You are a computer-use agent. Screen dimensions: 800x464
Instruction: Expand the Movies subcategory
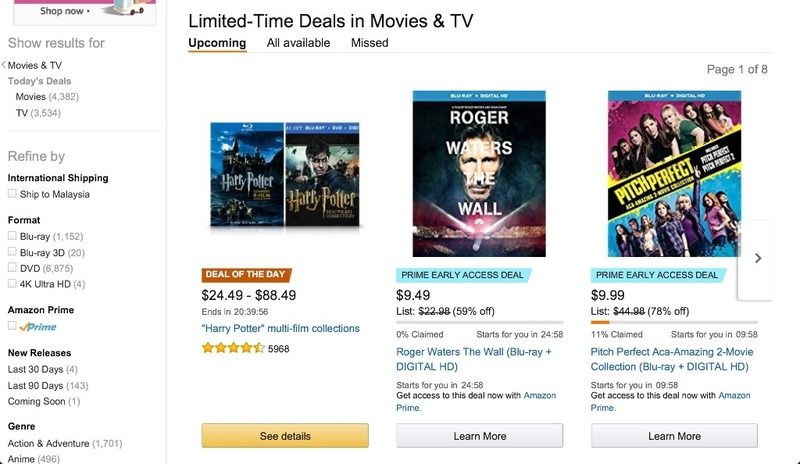pos(30,97)
